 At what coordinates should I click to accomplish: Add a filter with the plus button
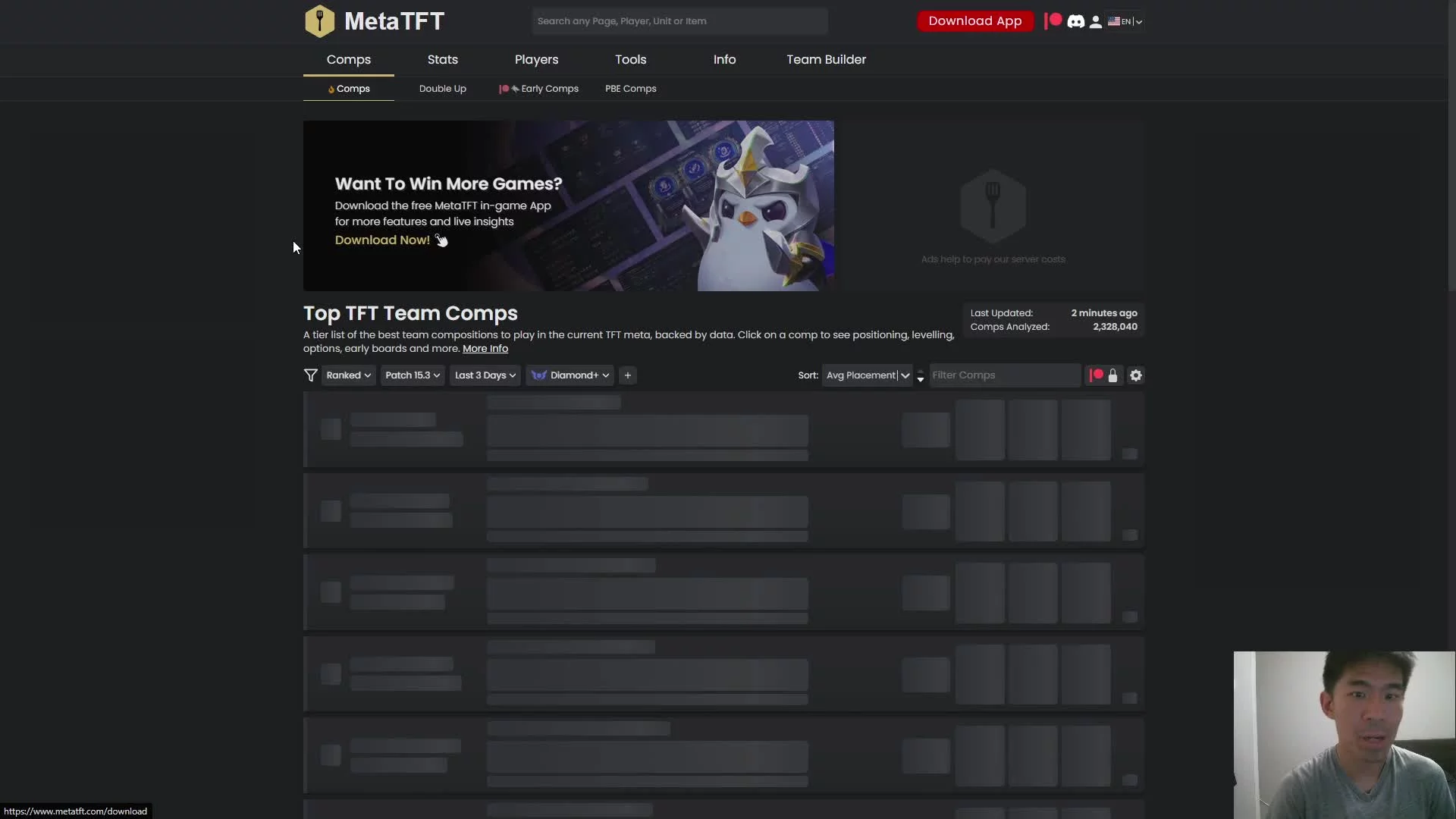(x=628, y=375)
